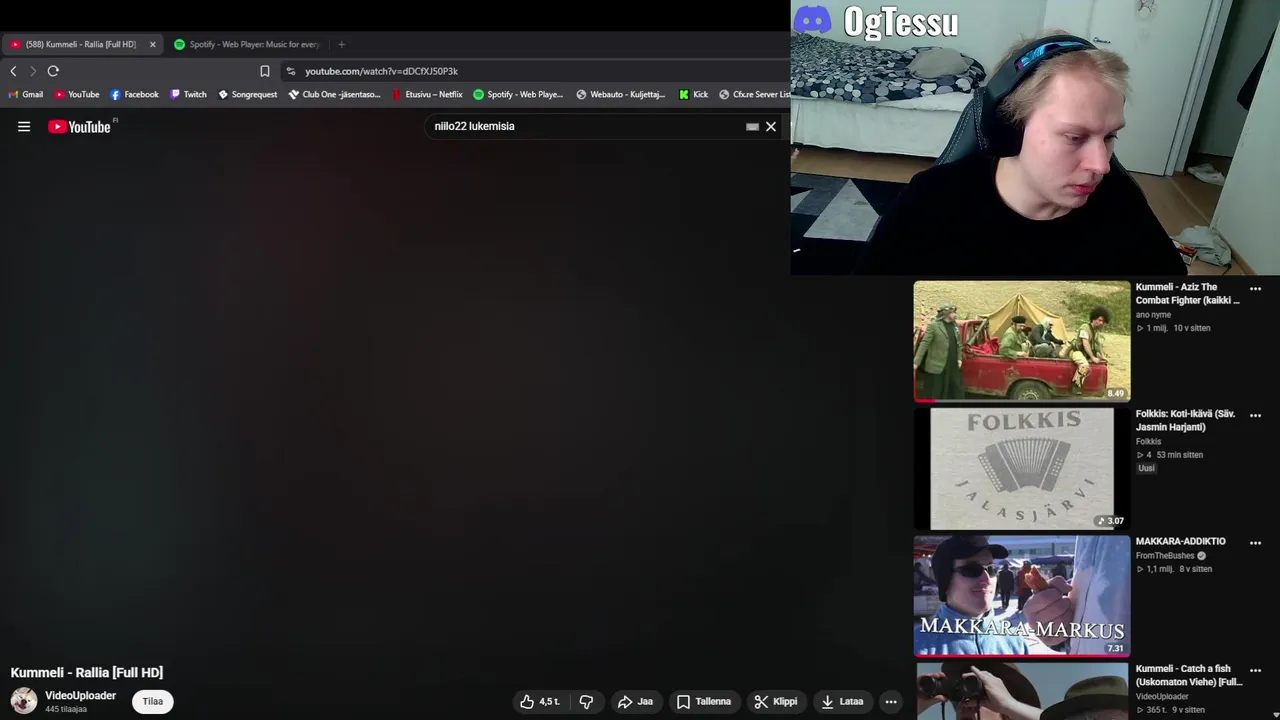Open options menu for MAKKARA-ADDIKTIO
This screenshot has height=720, width=1280.
(x=1255, y=543)
